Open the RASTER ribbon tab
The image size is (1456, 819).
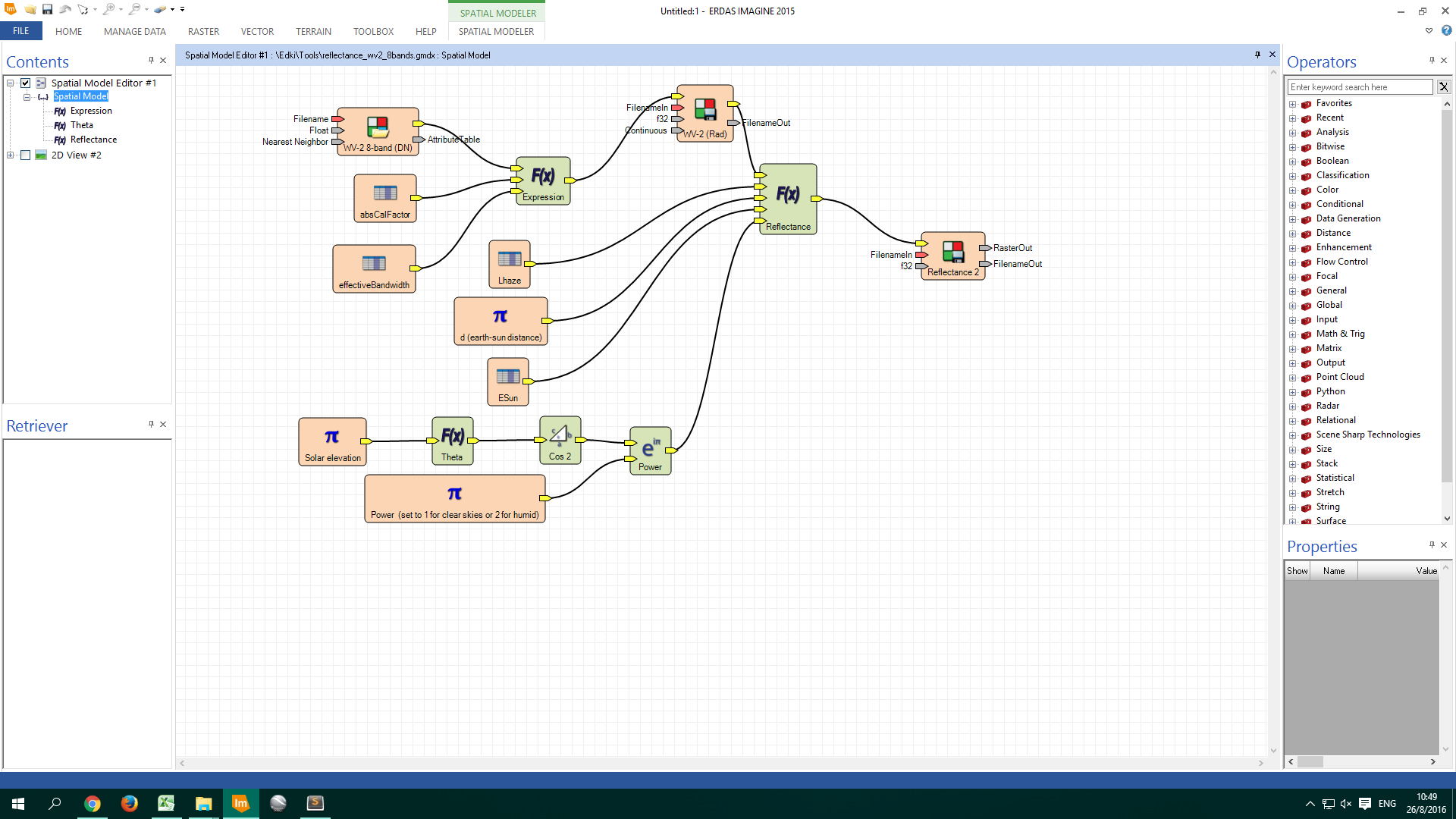tap(203, 31)
